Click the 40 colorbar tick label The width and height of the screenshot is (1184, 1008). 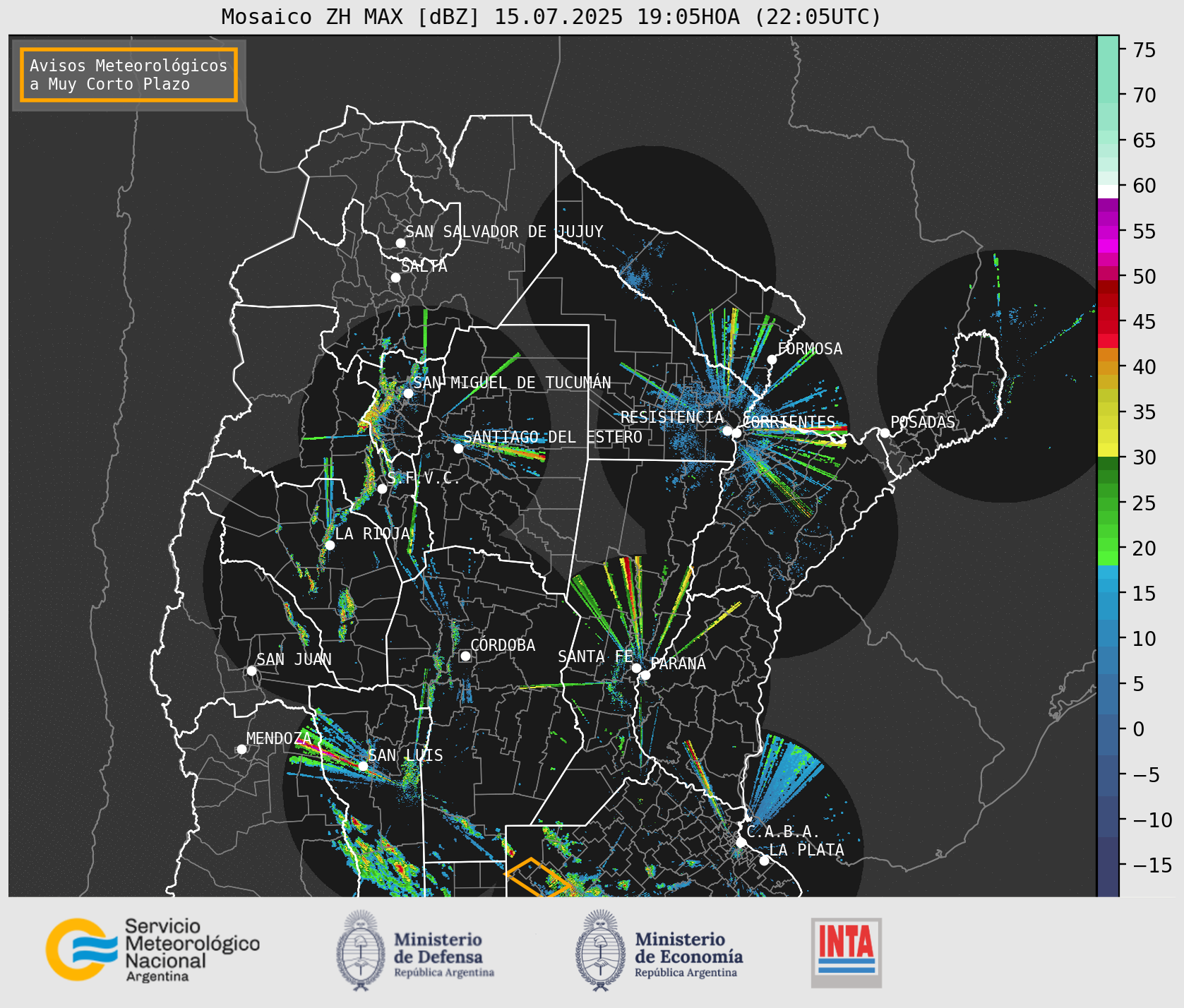[x=1144, y=367]
